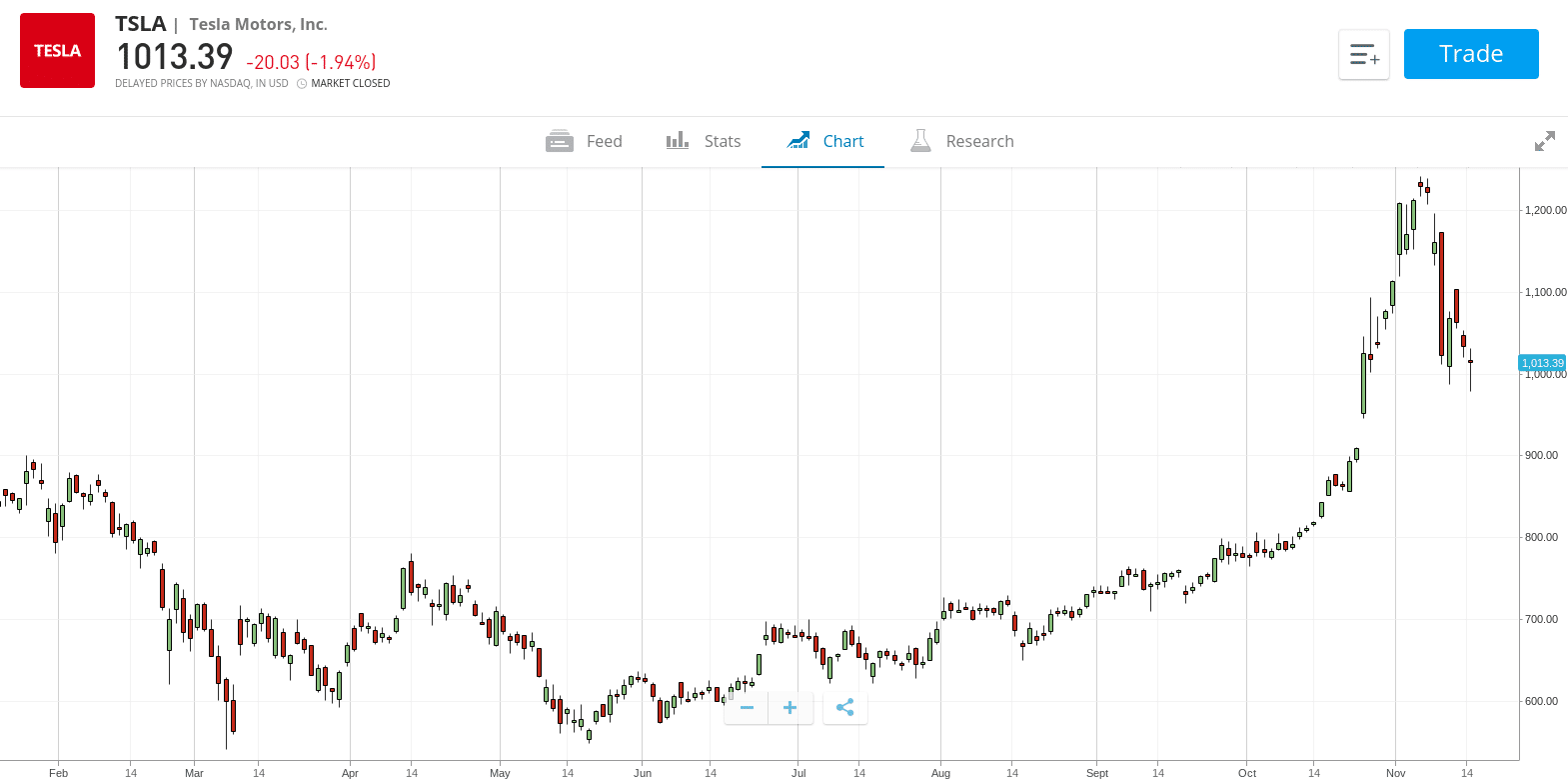Click the May date axis label

500,773
